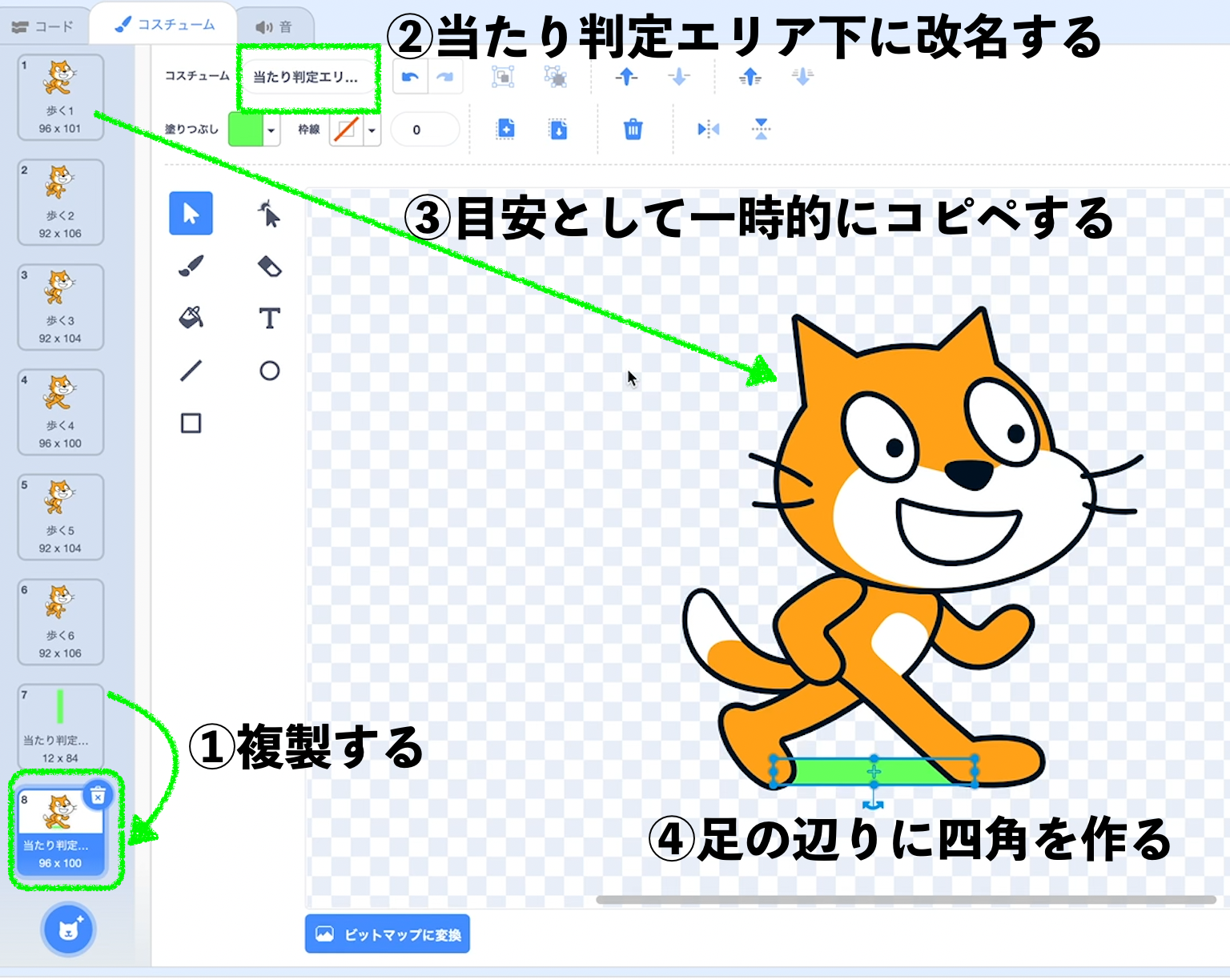This screenshot has height=980, width=1230.
Task: Select the Reshape tool
Action: [x=269, y=214]
